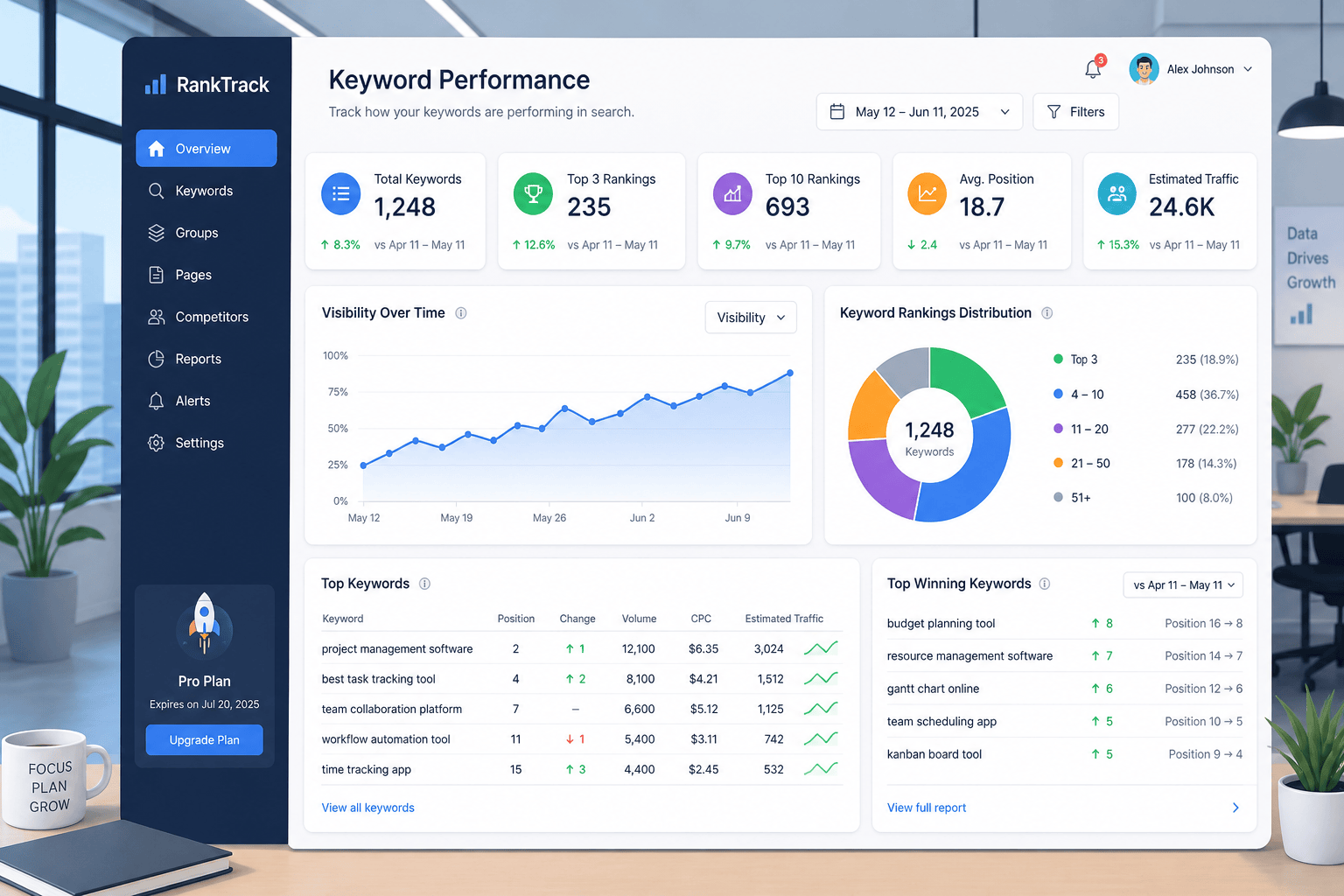The width and height of the screenshot is (1344, 896).
Task: Open the notifications bell icon
Action: (1093, 69)
